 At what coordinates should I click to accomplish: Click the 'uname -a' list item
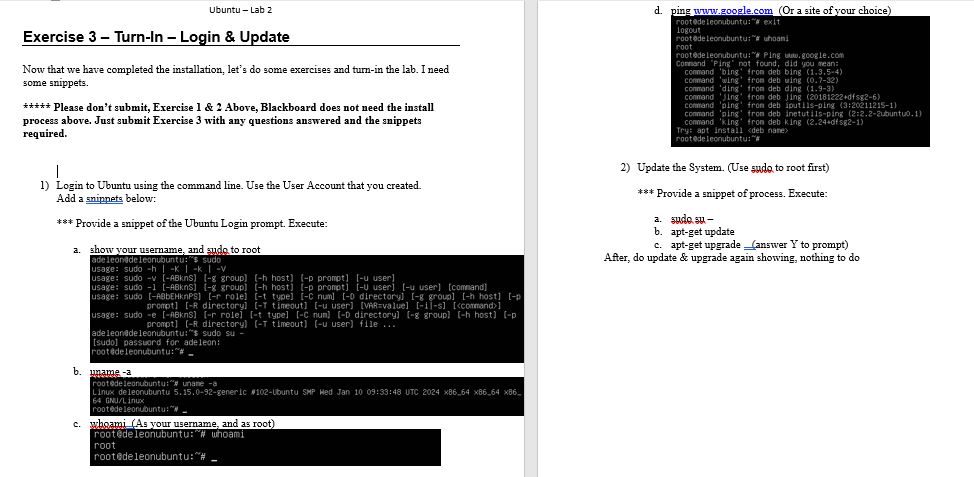(x=111, y=372)
